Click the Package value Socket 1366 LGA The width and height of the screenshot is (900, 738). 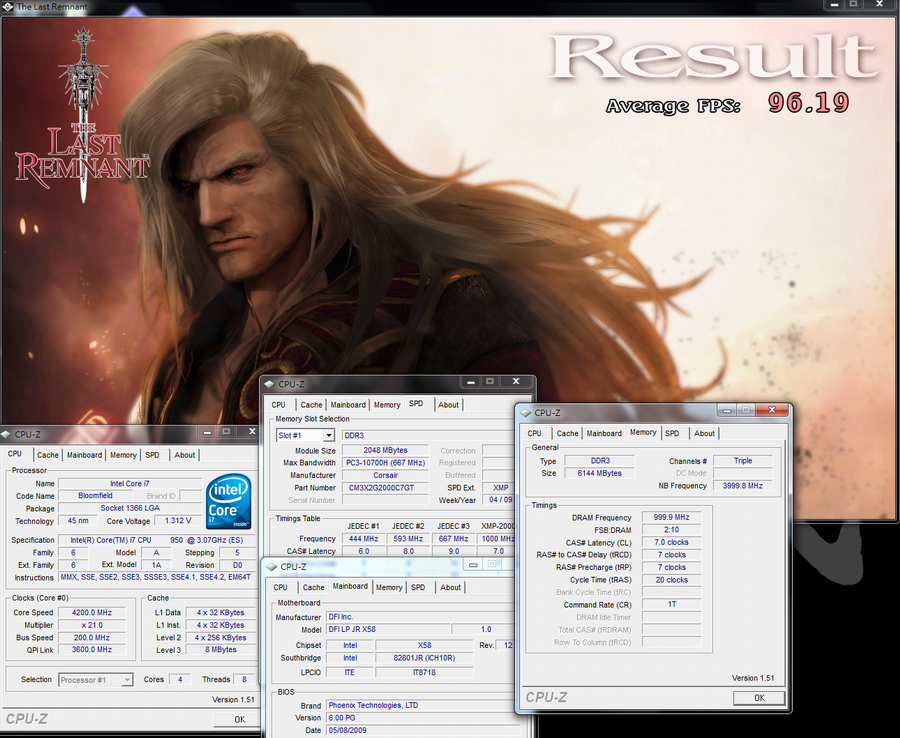pyautogui.click(x=130, y=508)
